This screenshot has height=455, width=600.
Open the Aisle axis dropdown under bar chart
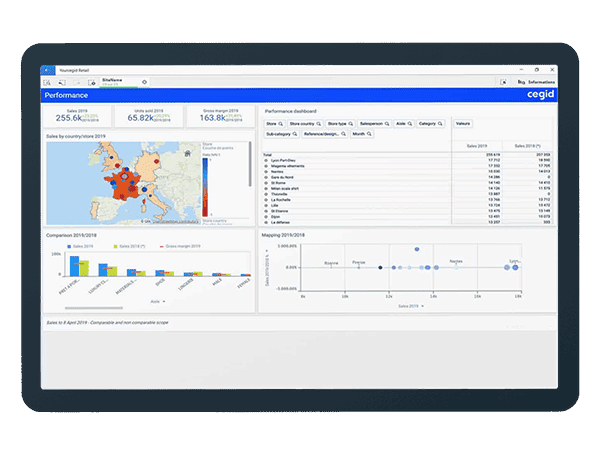coord(157,299)
